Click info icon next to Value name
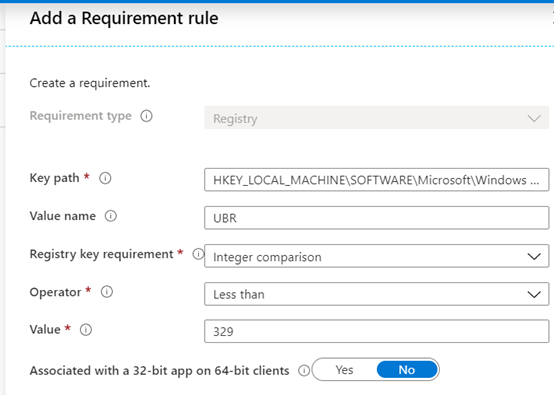The image size is (554, 395). coord(111,216)
